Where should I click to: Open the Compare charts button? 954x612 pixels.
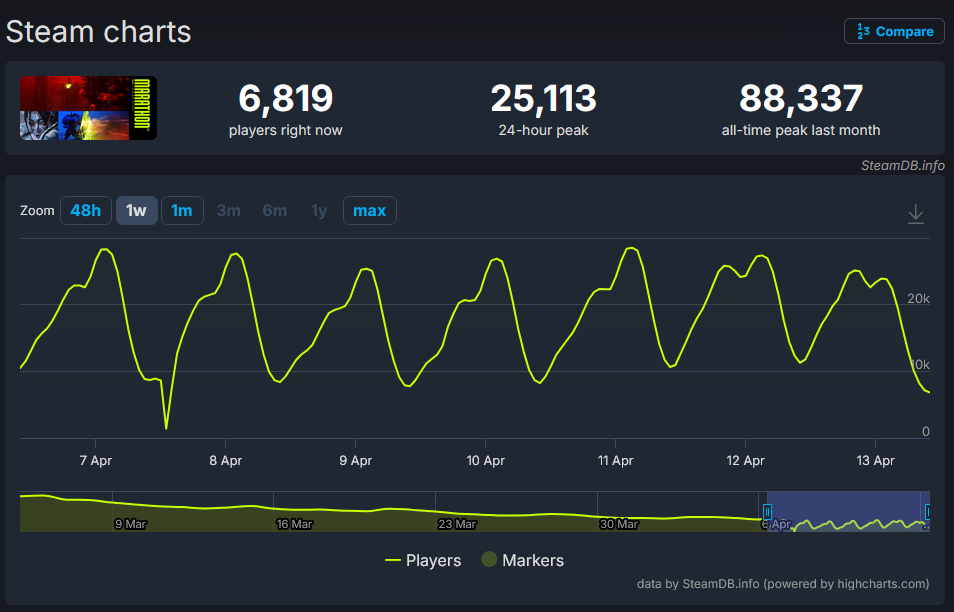tap(894, 31)
